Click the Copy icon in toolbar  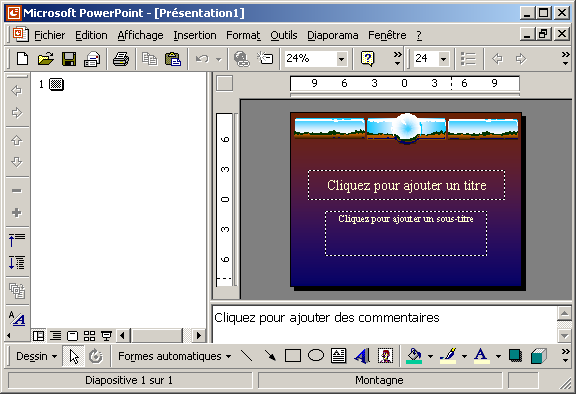point(150,59)
